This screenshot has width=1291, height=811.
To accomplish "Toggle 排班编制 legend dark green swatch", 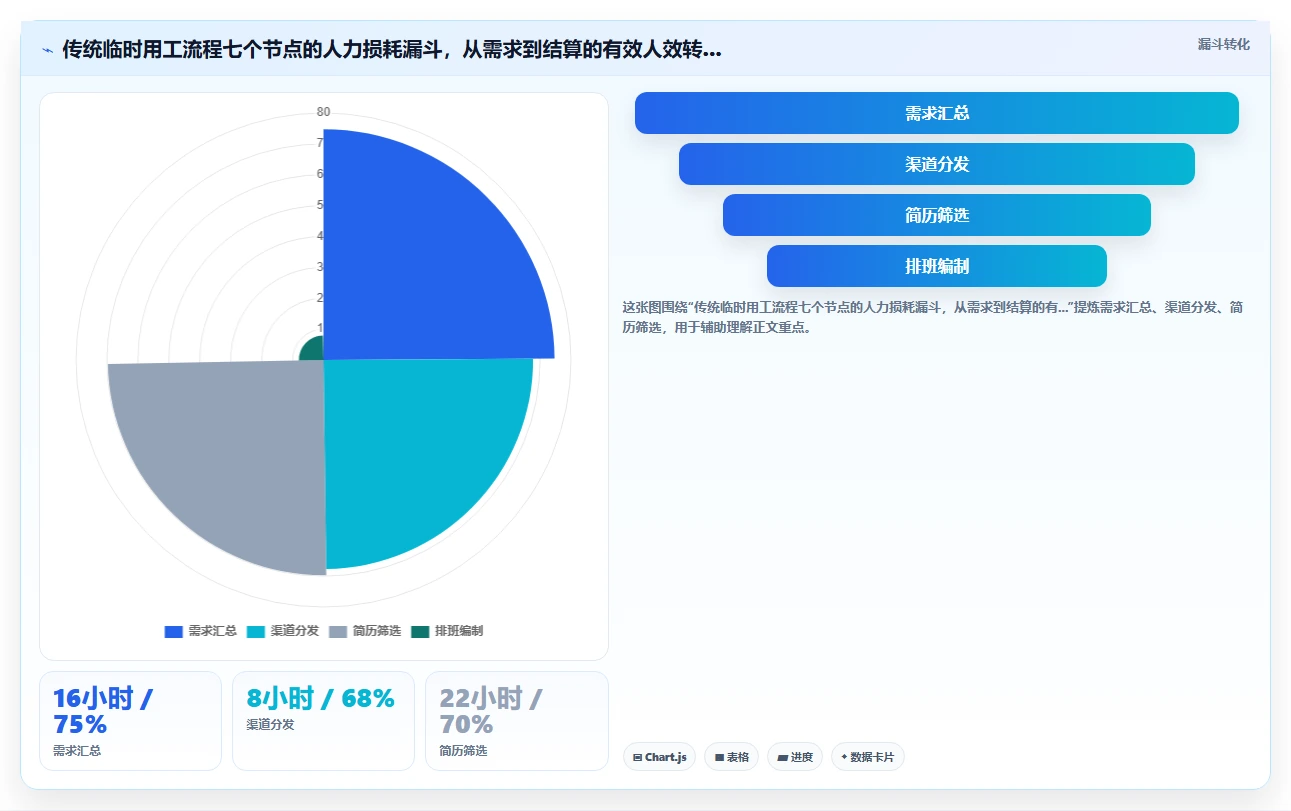I will tap(420, 631).
